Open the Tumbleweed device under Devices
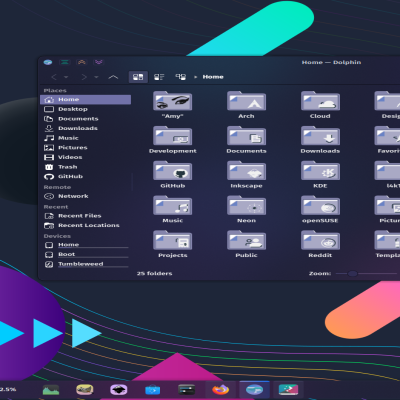The image size is (400, 400). (x=86, y=264)
